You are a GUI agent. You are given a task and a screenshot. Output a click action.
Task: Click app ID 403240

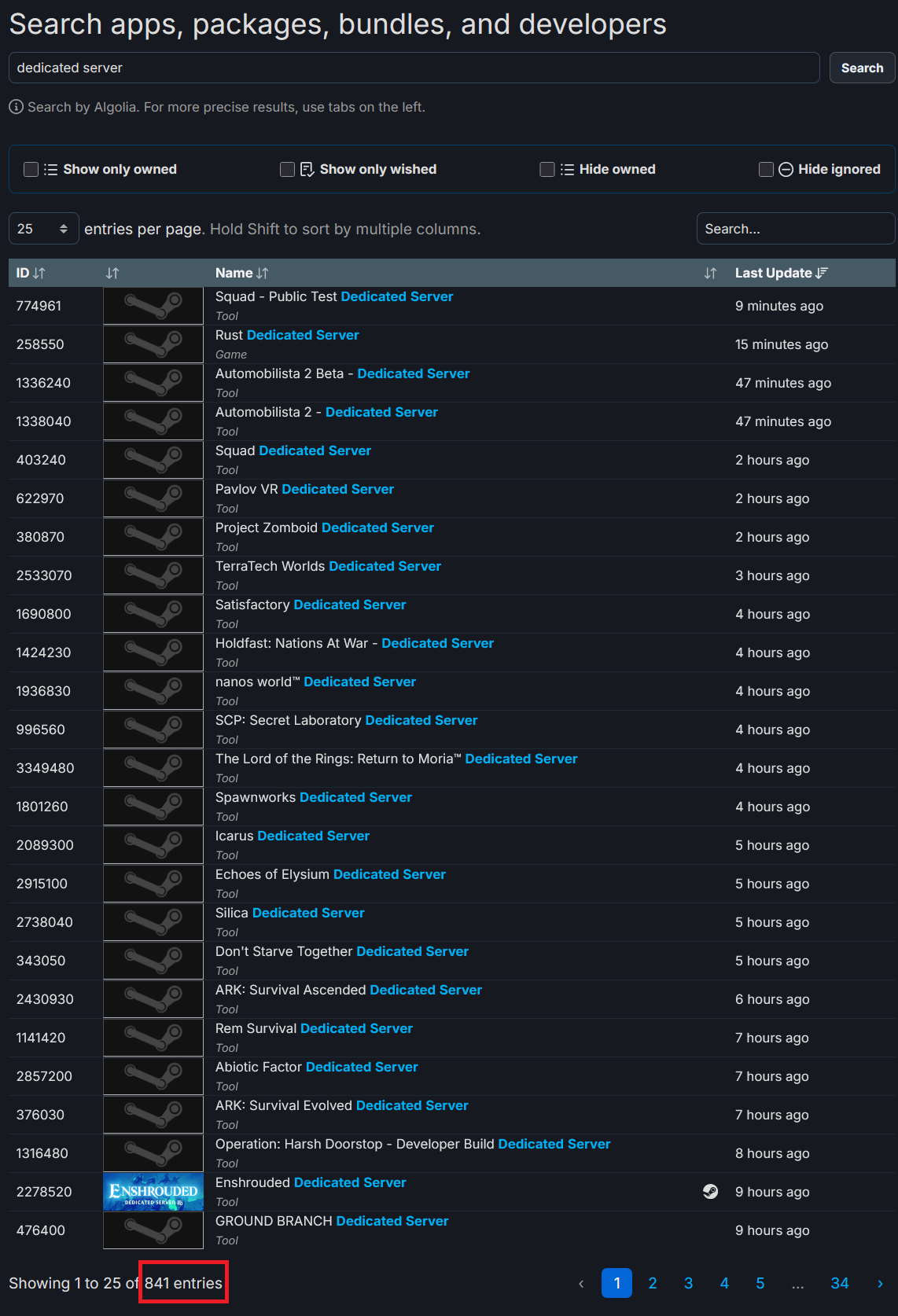(41, 460)
